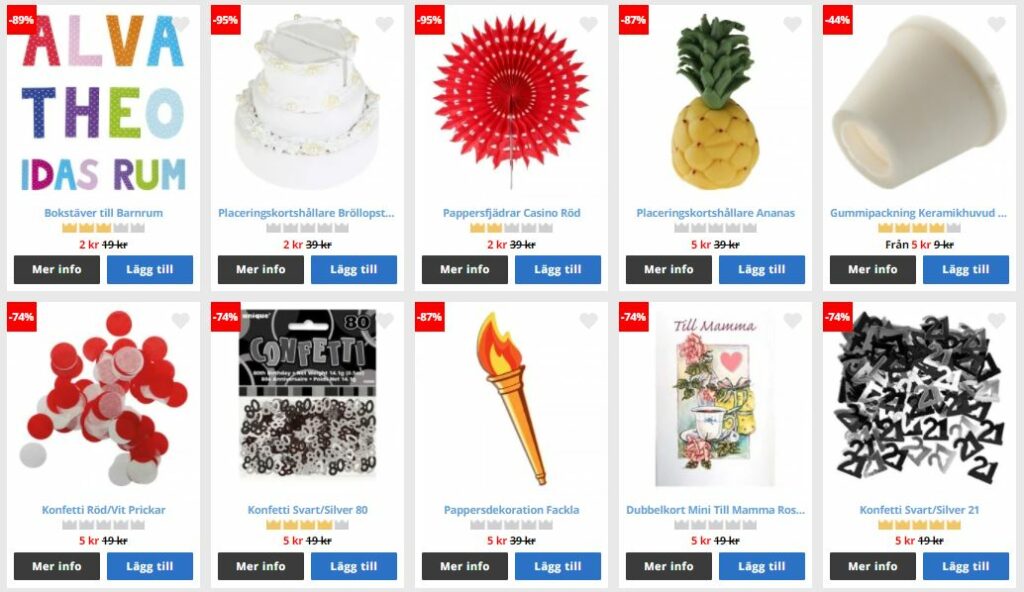
Task: Tap the heart on Gummipackning Keramikhuvud
Action: (997, 24)
